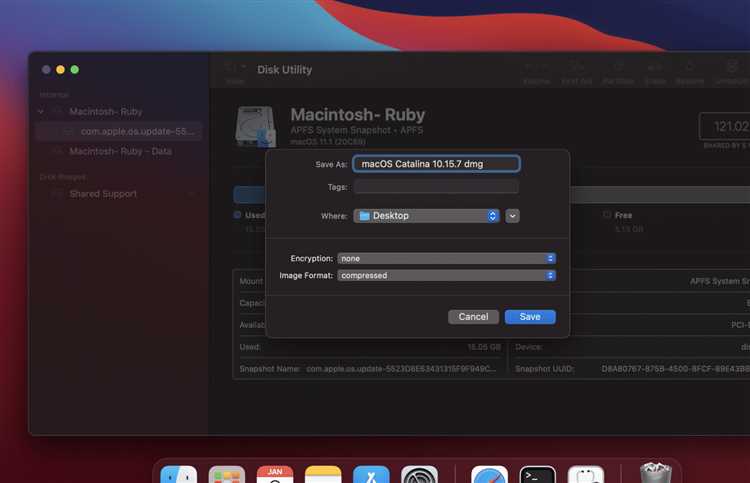Screen dimensions: 750x483
Task: Click the Macintosh- Ruby volume heading
Action: pos(358,115)
